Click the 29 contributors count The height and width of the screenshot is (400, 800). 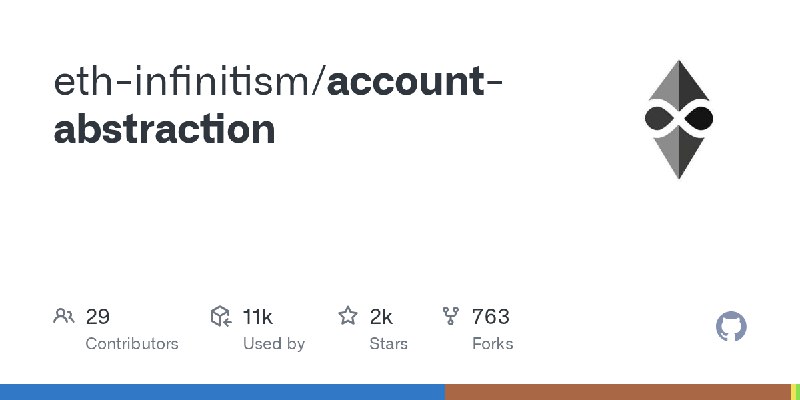[x=97, y=317]
